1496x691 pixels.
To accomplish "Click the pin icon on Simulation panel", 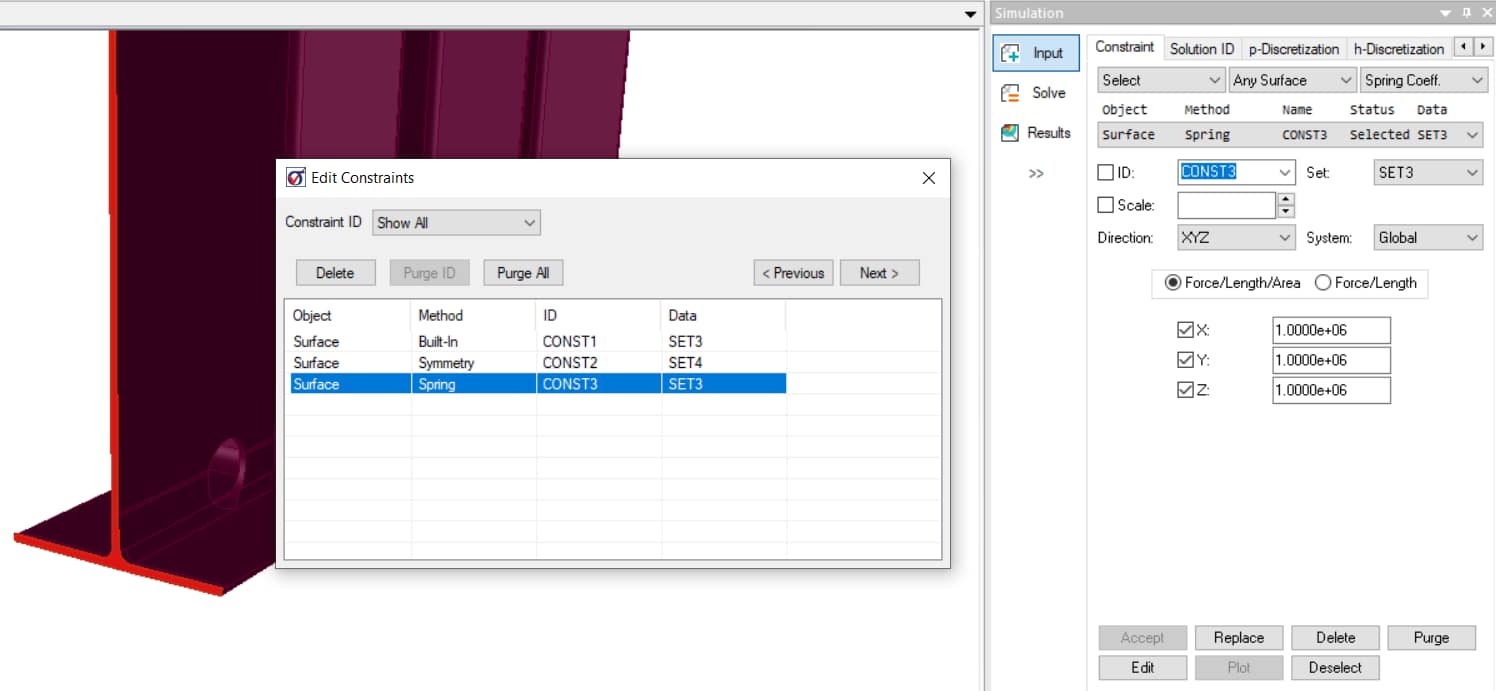I will 1466,13.
